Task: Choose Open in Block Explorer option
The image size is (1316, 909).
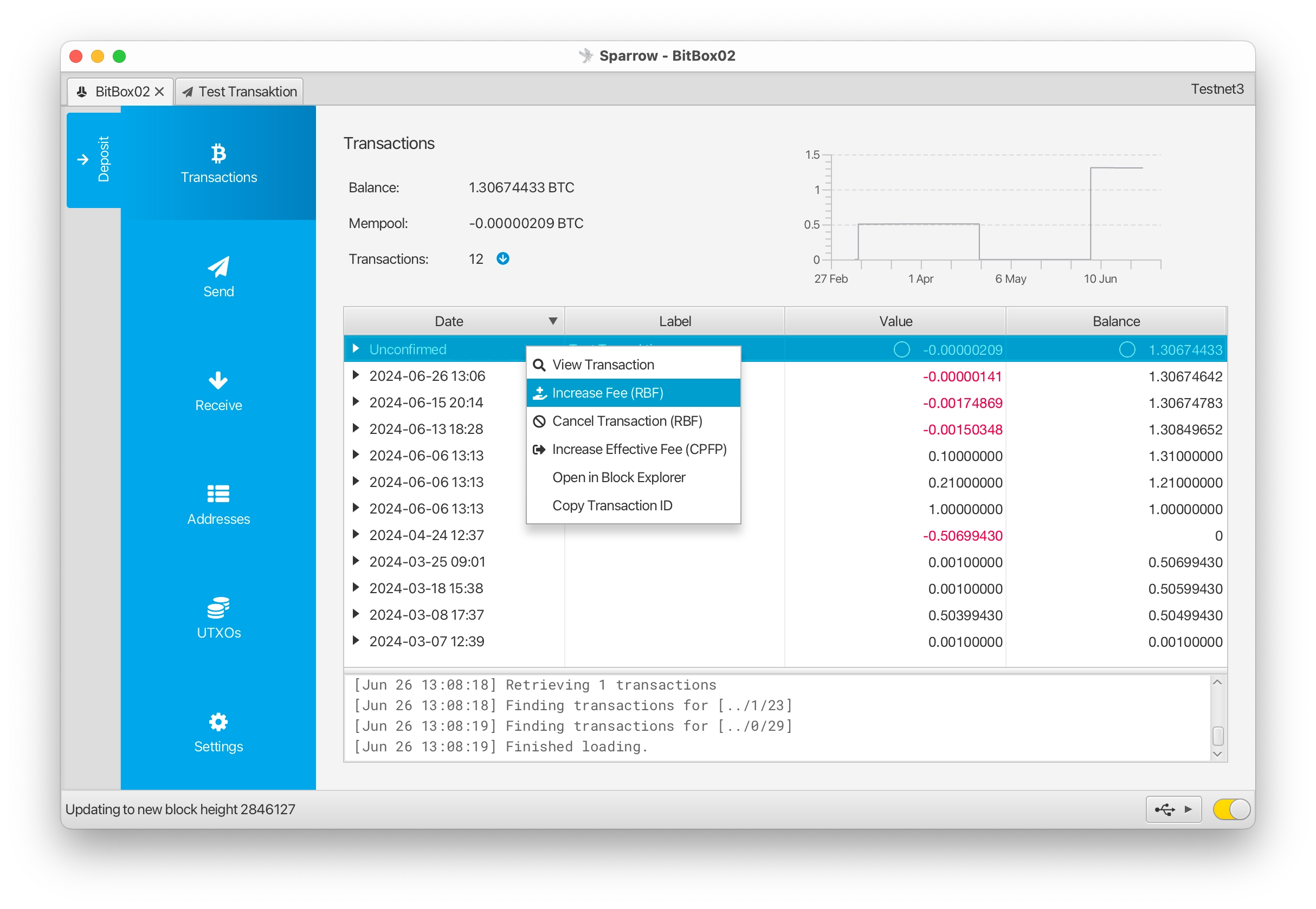Action: pyautogui.click(x=634, y=477)
